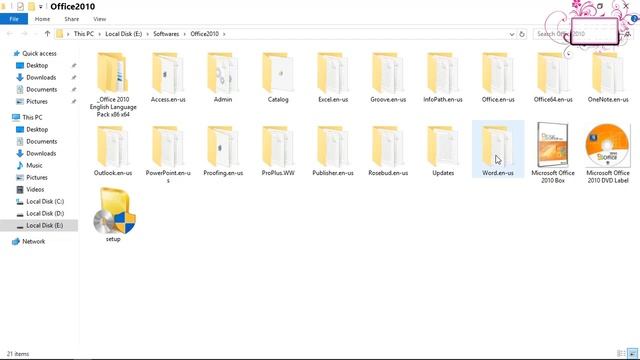
Task: Select Quick access in navigation pane
Action: (x=39, y=53)
